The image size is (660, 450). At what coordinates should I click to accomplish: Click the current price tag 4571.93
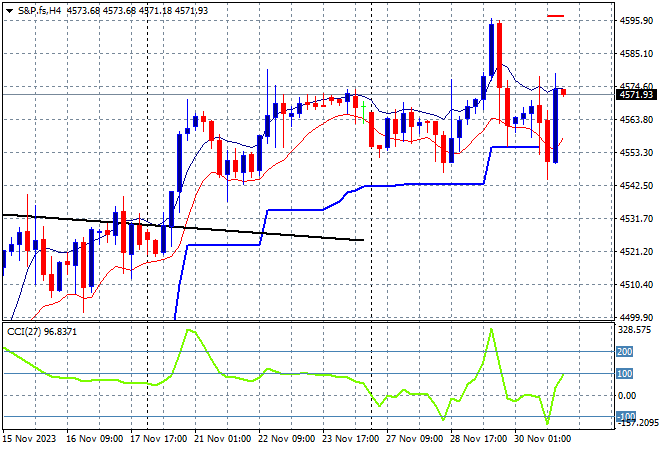[x=636, y=95]
